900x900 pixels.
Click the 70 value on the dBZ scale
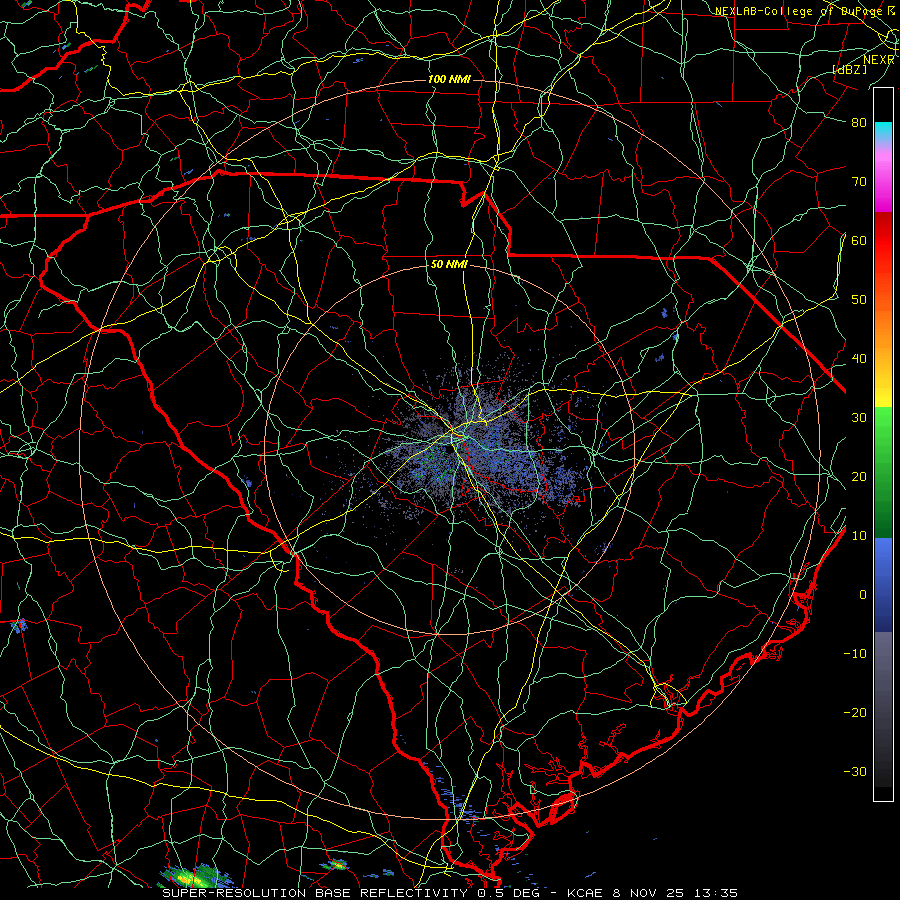859,181
